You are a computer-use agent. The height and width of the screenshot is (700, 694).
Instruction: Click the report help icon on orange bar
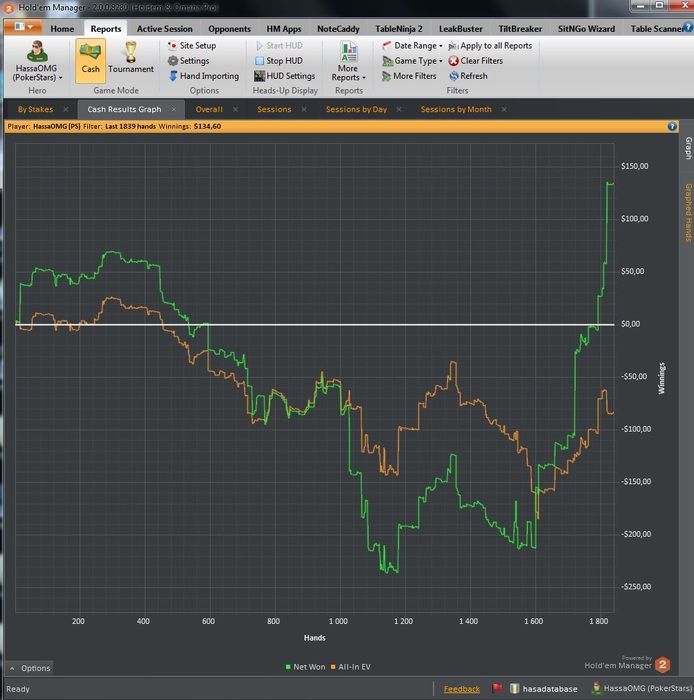click(x=672, y=126)
